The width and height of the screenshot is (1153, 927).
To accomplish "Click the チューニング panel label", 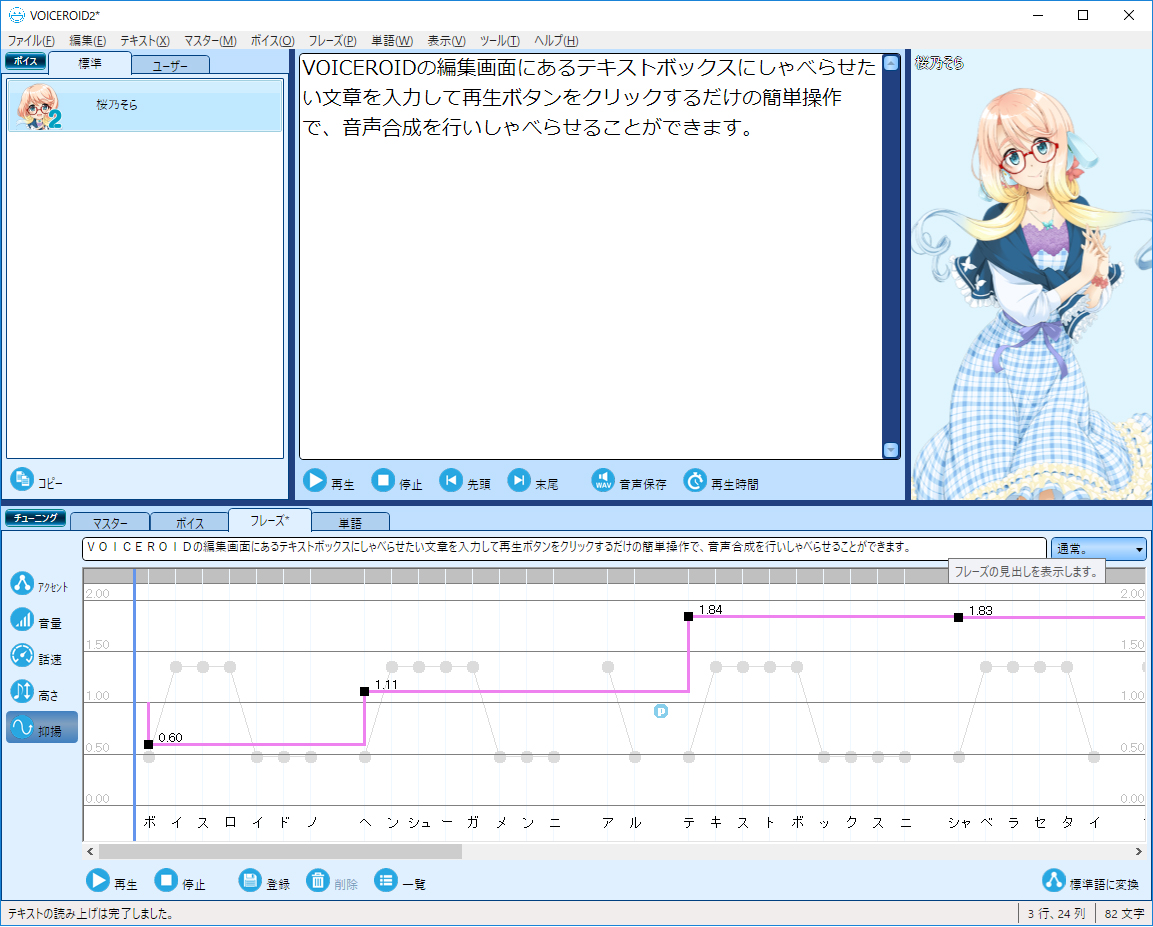I will [x=35, y=518].
